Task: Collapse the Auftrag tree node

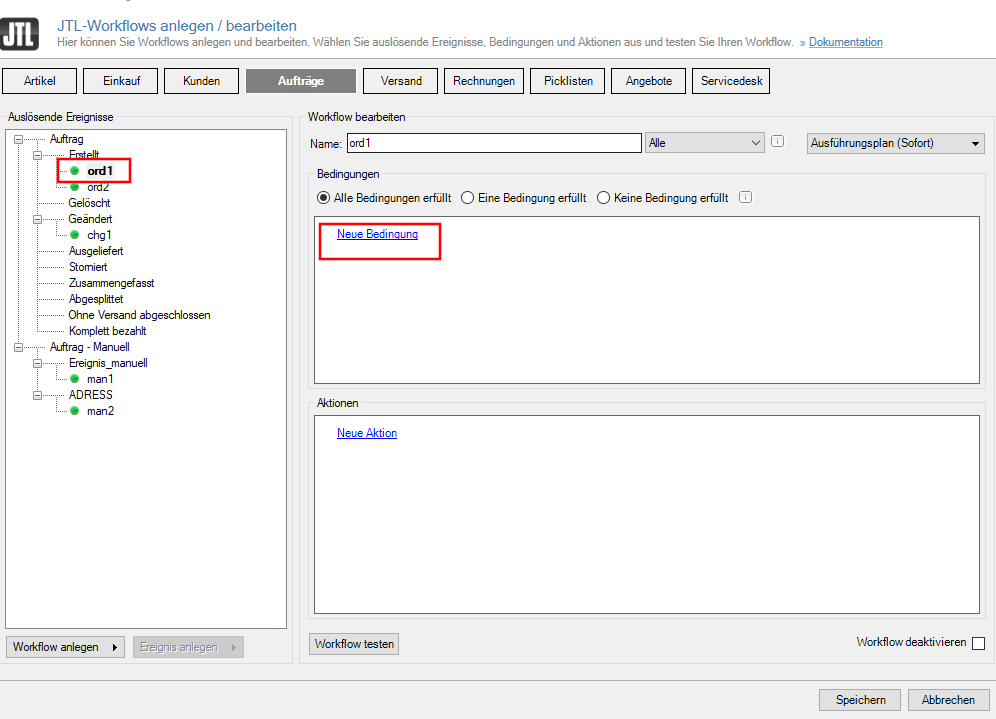Action: click(18, 139)
